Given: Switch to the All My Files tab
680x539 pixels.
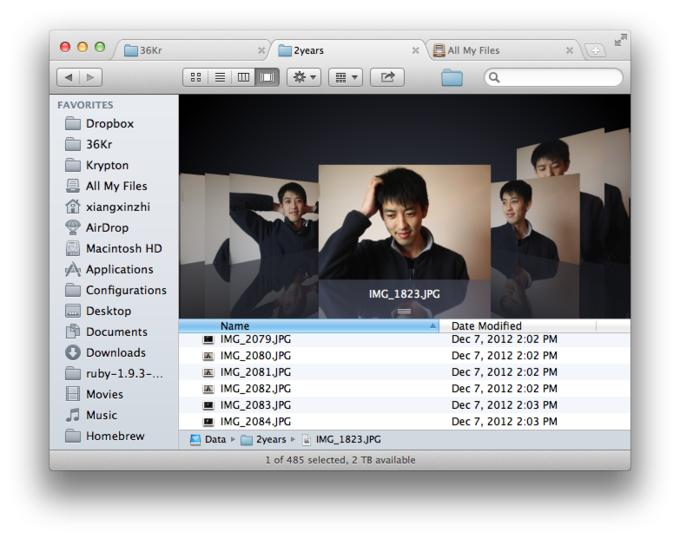Looking at the screenshot, I should pos(503,50).
